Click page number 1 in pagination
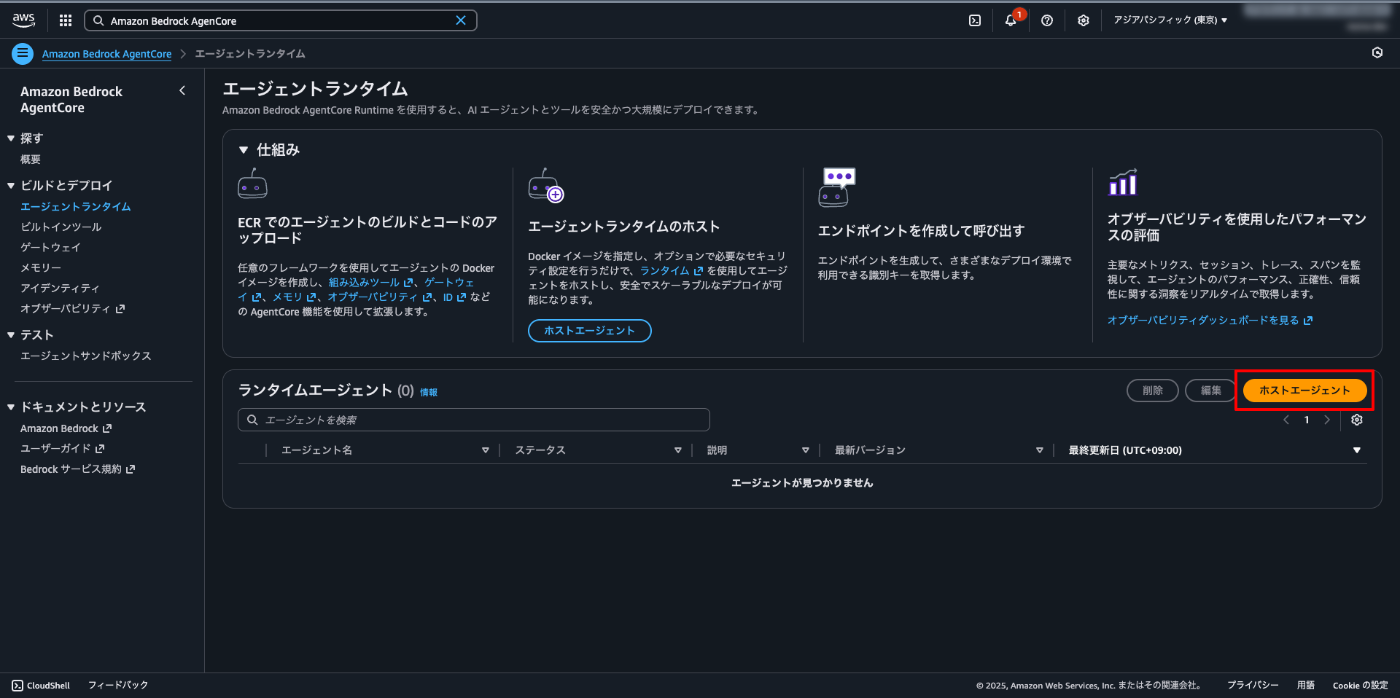 coord(1306,420)
